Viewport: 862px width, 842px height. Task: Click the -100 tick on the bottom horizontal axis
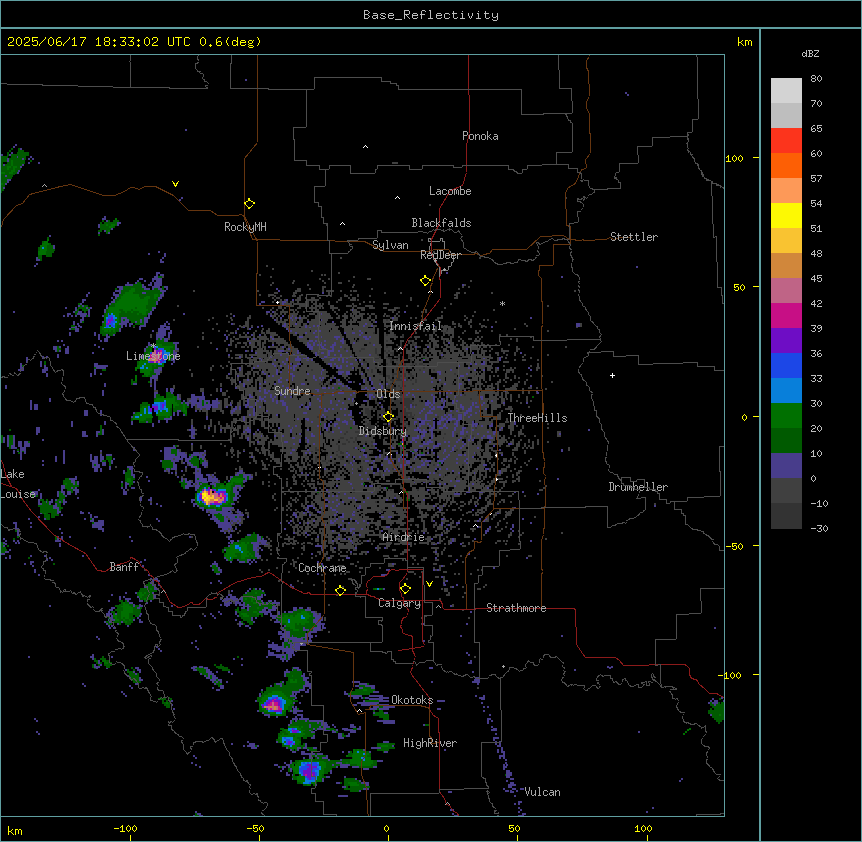[x=125, y=828]
